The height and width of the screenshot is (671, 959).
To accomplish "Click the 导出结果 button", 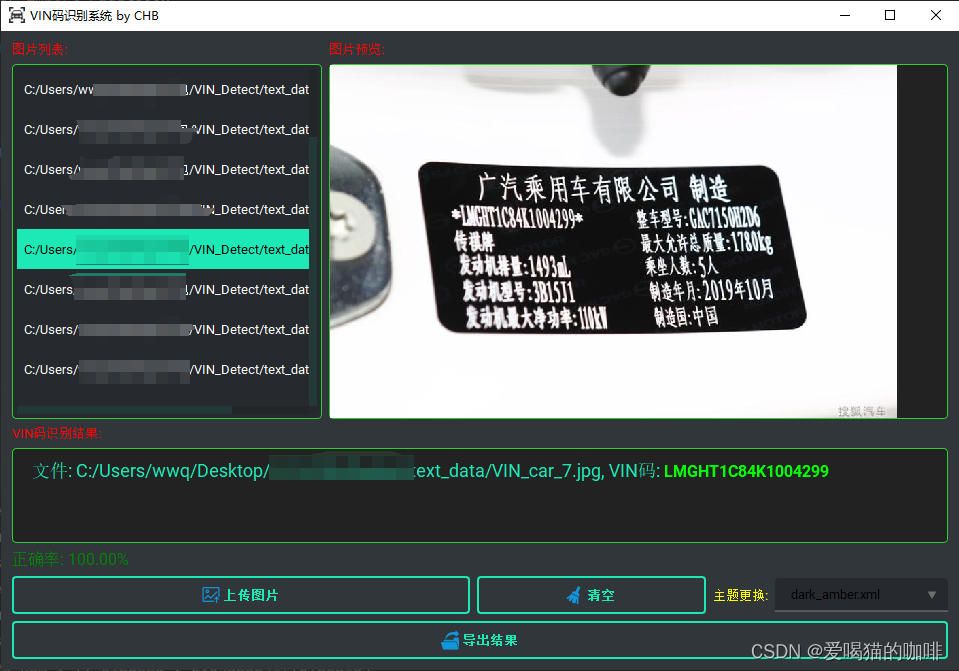I will pyautogui.click(x=478, y=640).
